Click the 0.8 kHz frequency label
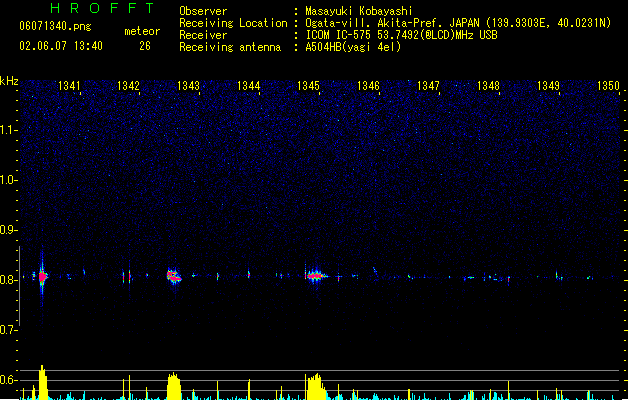629x400 pixels. coord(8,280)
